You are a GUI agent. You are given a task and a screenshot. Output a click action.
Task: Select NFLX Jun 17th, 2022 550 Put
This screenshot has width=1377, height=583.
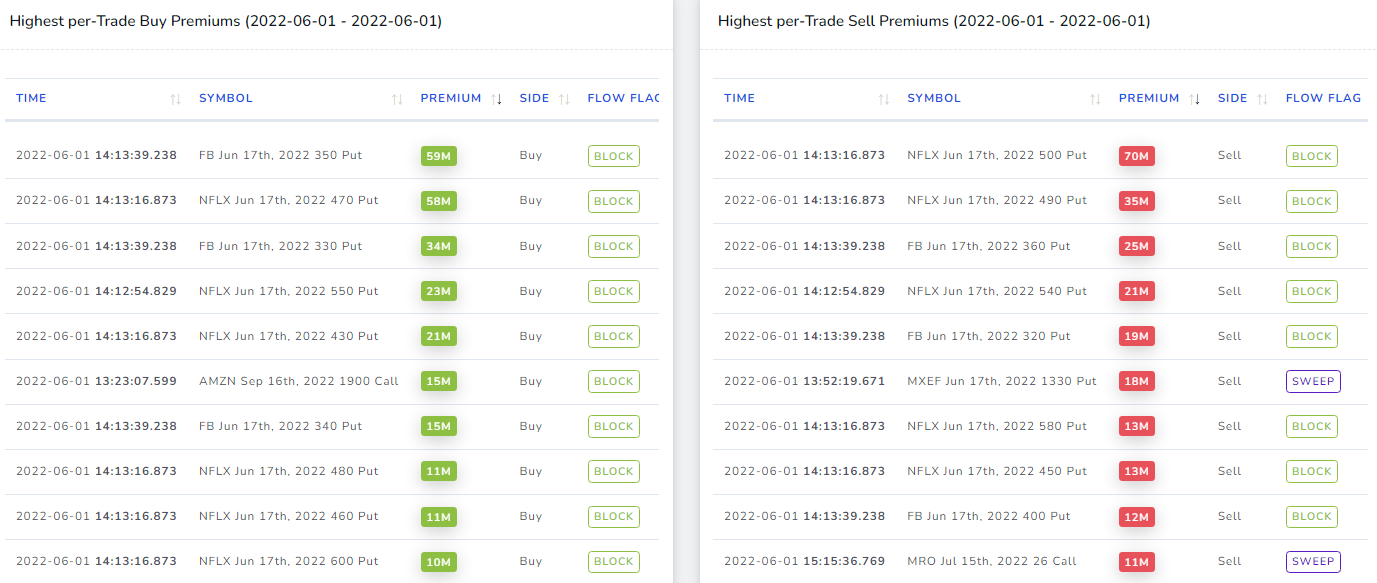[289, 290]
